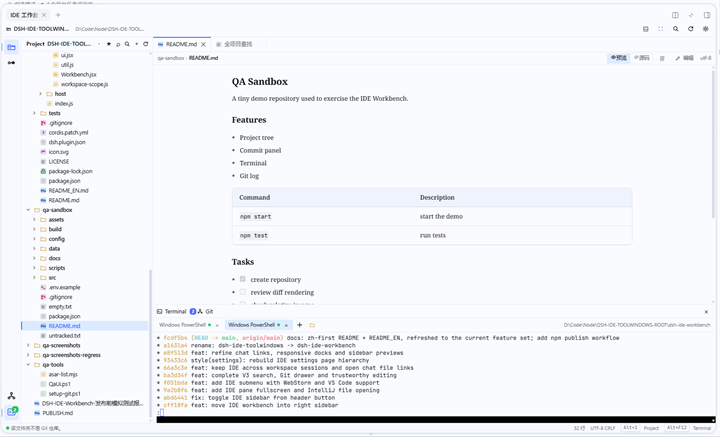
Task: Click the Project tree vertical scrollbar
Action: tap(150, 344)
